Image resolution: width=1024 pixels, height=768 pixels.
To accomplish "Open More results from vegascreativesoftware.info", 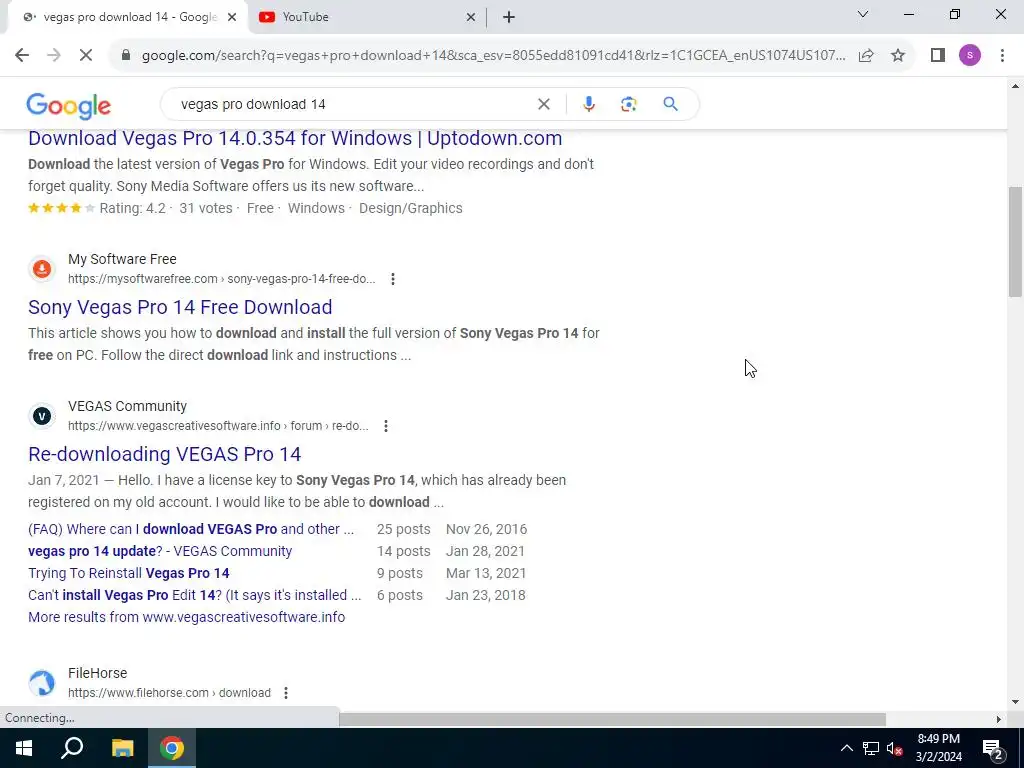I will tap(186, 617).
